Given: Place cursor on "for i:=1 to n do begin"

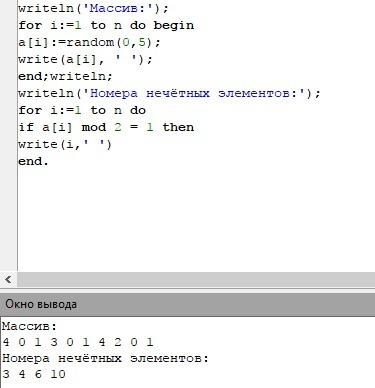Looking at the screenshot, I should [106, 25].
